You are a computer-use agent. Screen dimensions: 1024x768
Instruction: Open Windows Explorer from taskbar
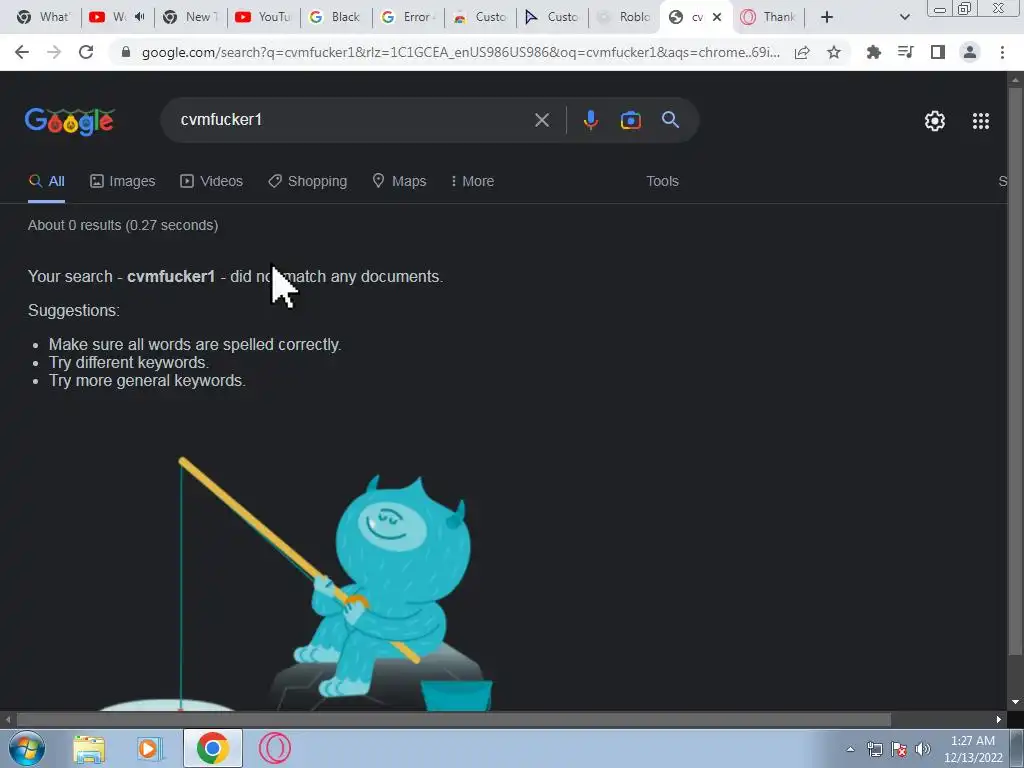[89, 749]
